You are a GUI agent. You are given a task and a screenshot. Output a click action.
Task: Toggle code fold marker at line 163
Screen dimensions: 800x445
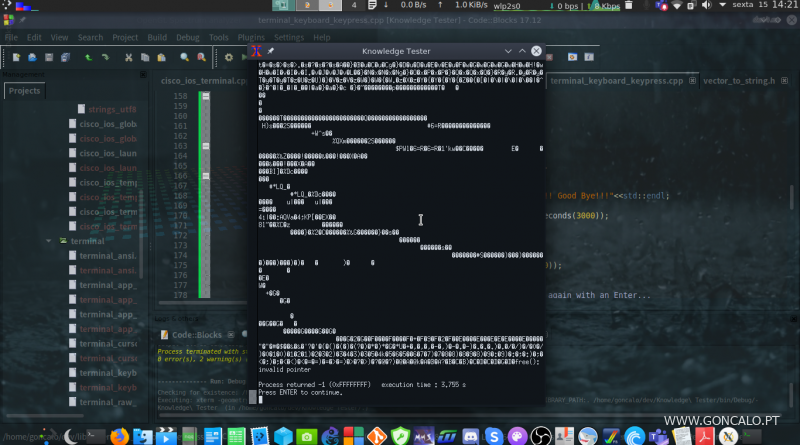pyautogui.click(x=206, y=146)
